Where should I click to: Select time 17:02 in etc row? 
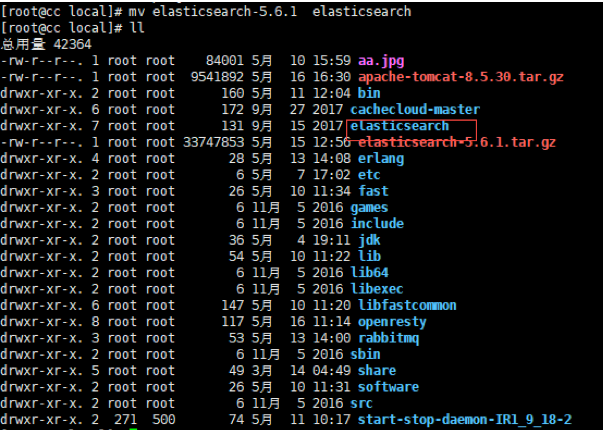pos(331,175)
